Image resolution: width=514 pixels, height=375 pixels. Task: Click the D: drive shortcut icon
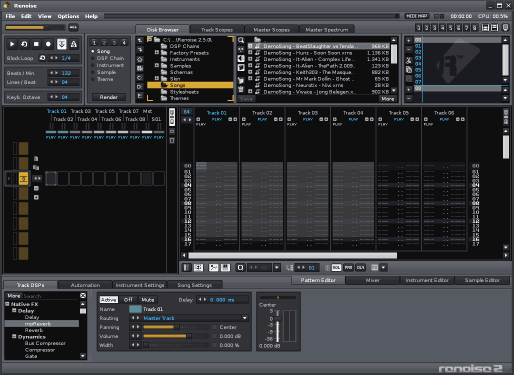coord(140,87)
